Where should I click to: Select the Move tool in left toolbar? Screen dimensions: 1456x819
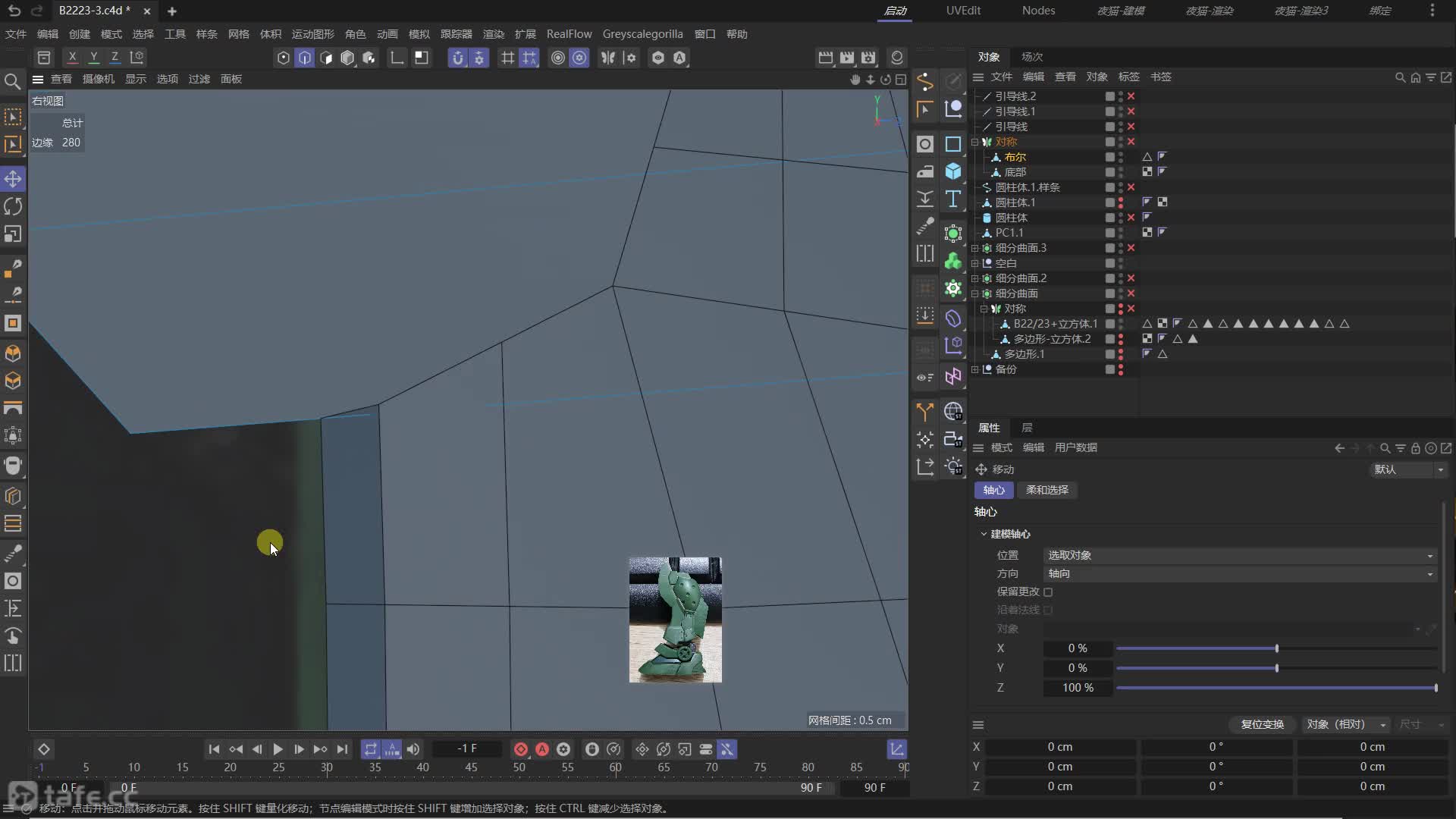pyautogui.click(x=13, y=179)
